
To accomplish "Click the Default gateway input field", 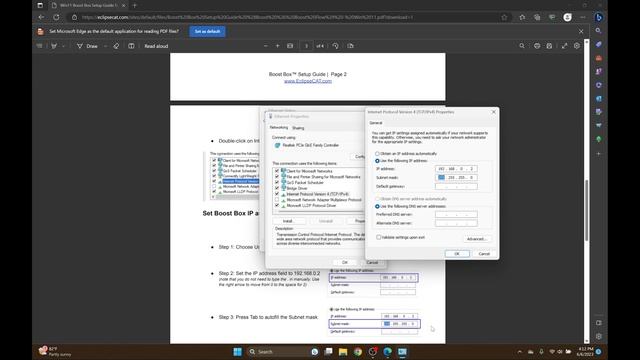I will tap(456, 187).
